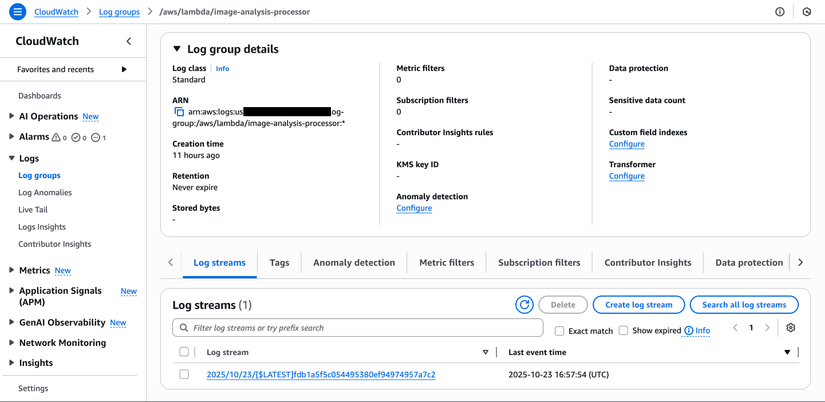The width and height of the screenshot is (825, 402).
Task: Enable the Show expired checkbox
Action: click(x=623, y=330)
